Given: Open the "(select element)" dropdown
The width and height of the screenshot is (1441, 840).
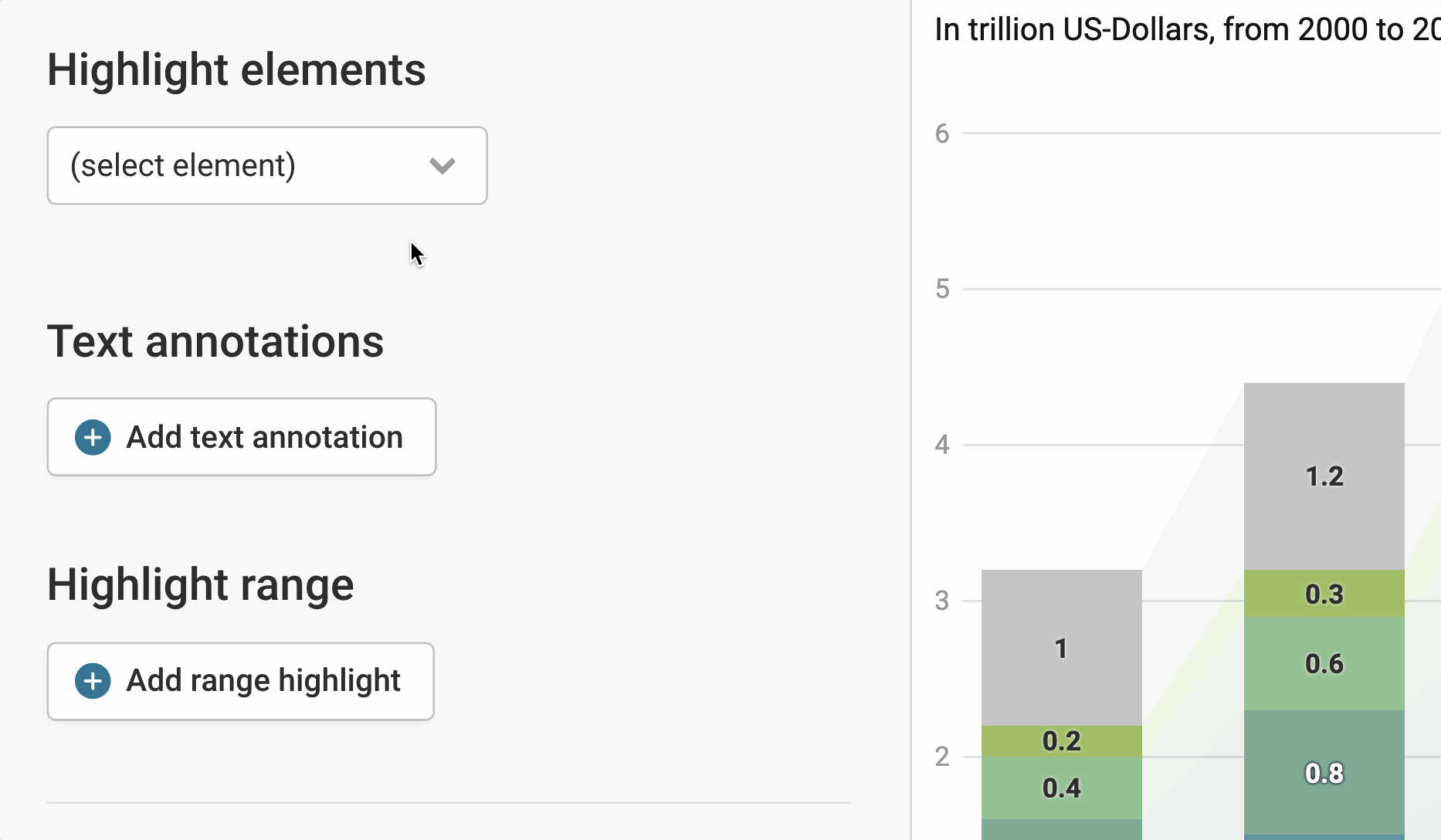Looking at the screenshot, I should 266,165.
